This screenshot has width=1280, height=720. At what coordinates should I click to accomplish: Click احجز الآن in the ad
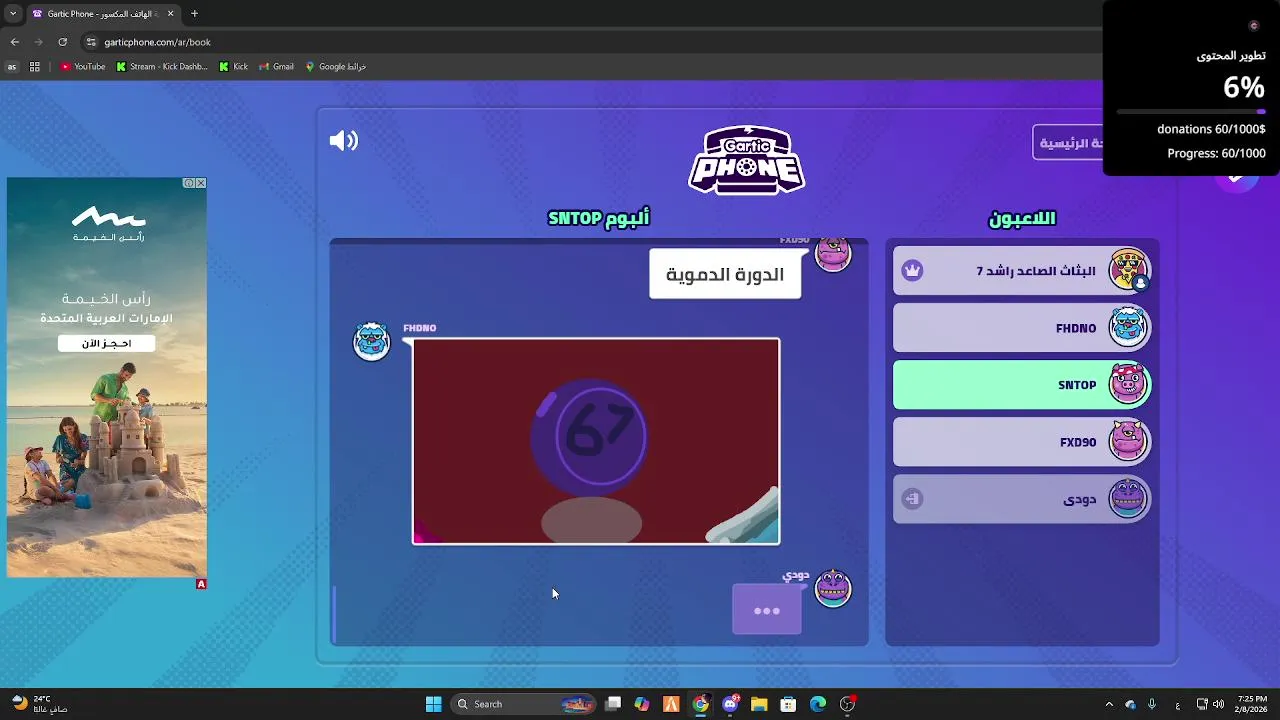107,343
